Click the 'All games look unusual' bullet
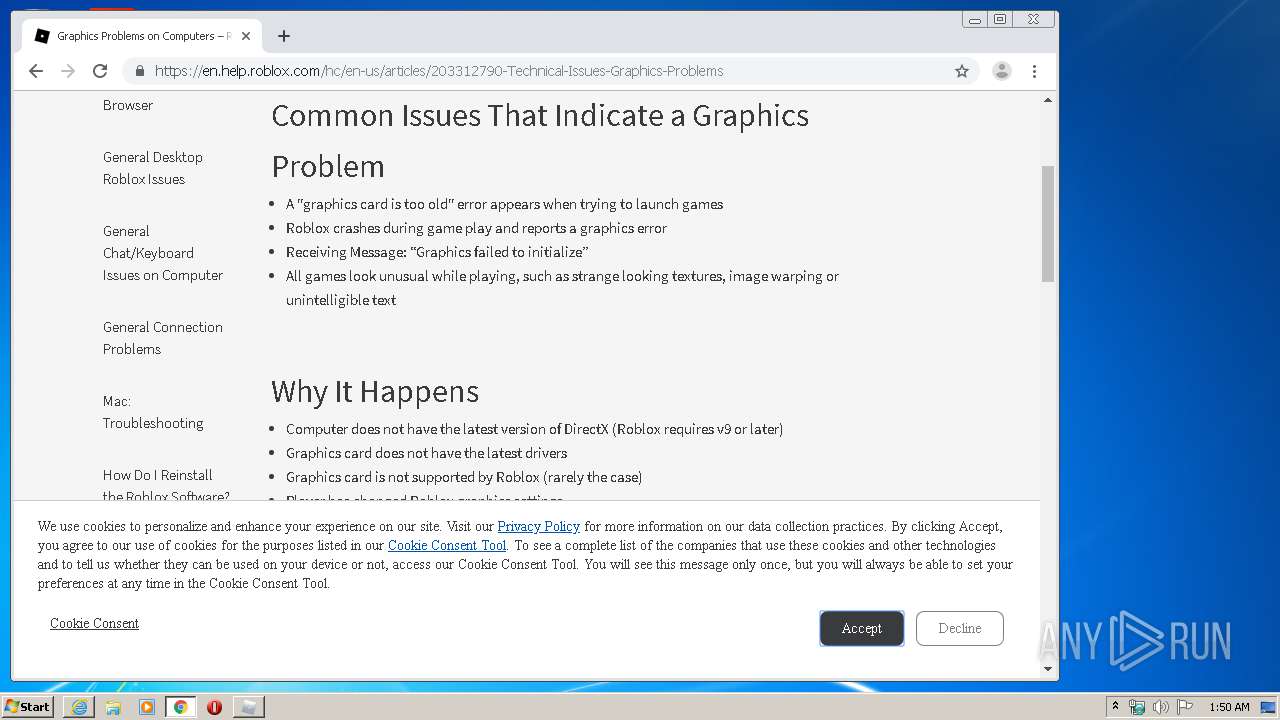The width and height of the screenshot is (1280, 720). click(562, 288)
